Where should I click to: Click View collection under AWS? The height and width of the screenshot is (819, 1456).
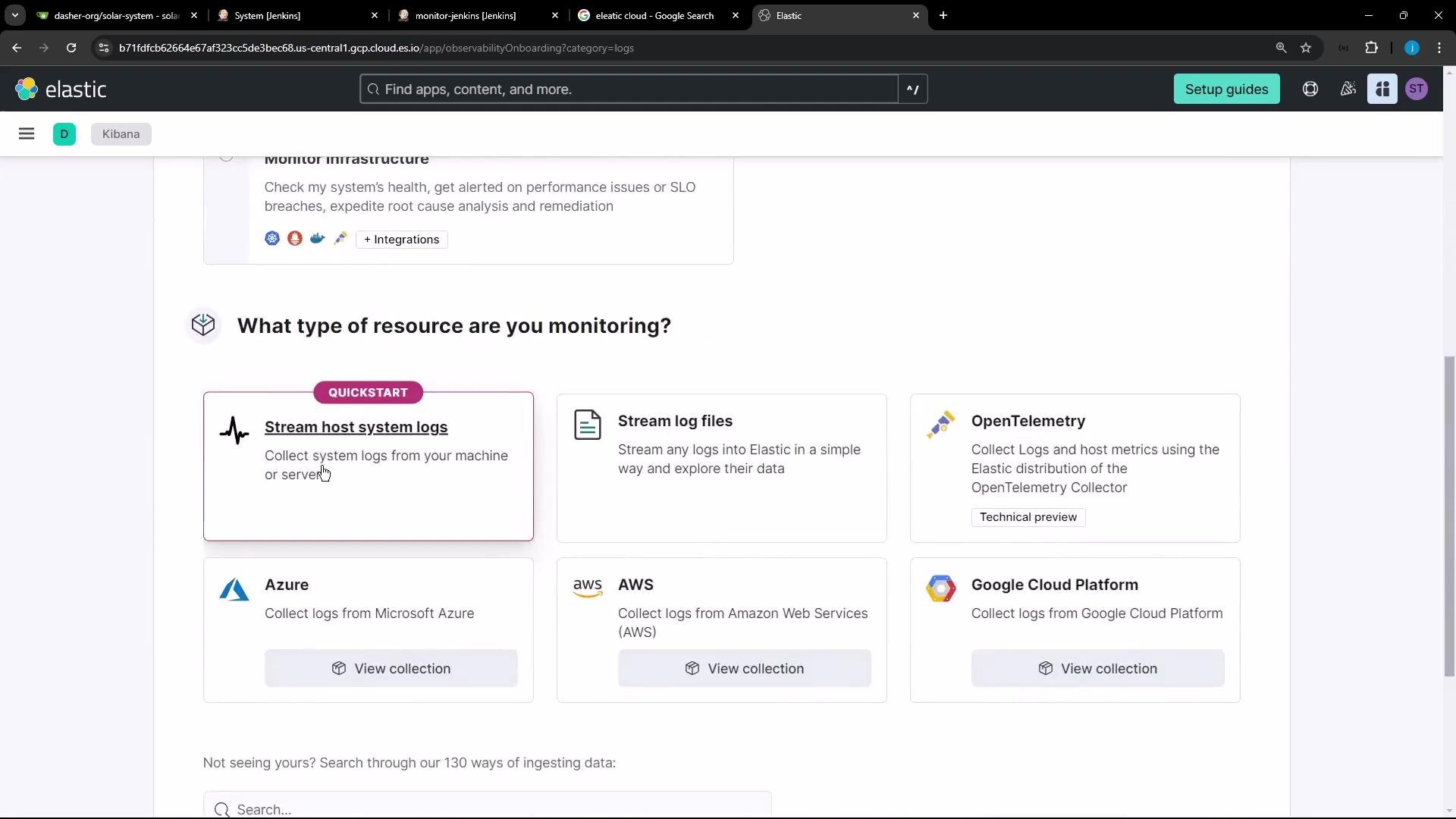(745, 668)
